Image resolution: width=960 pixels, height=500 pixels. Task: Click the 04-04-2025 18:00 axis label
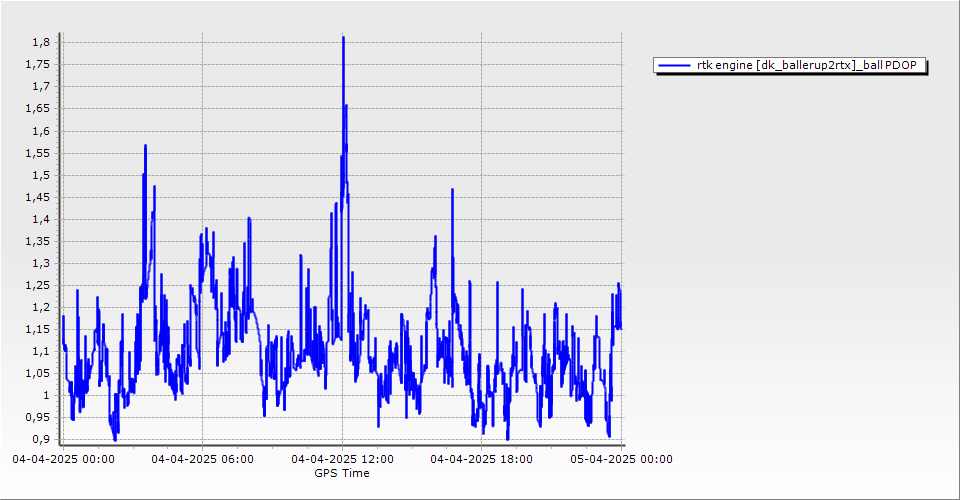click(481, 459)
